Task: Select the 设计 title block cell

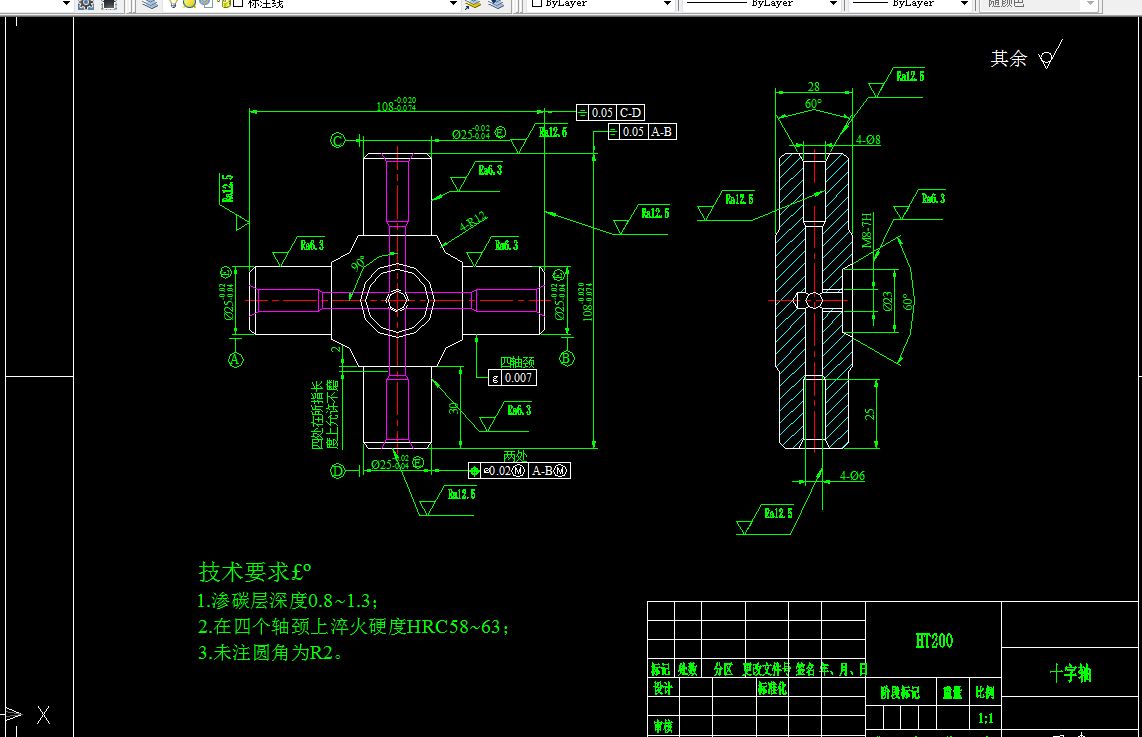Action: coord(663,688)
